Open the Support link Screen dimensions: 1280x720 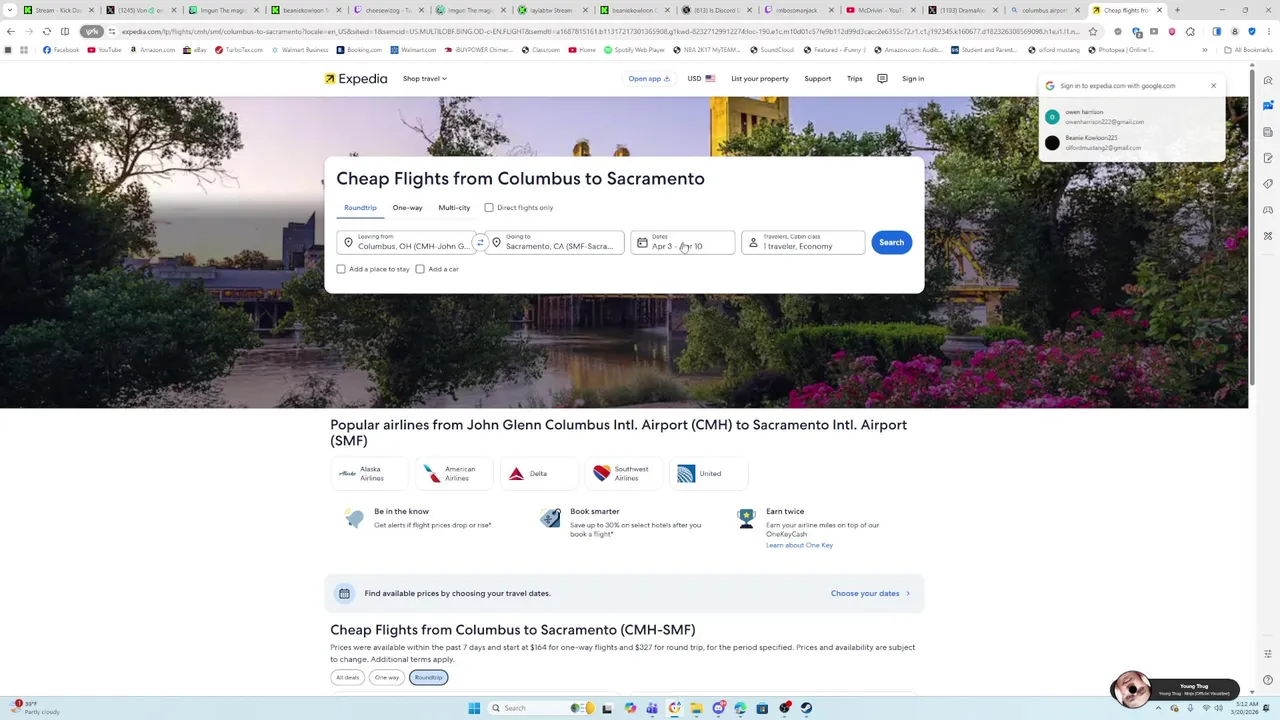tap(817, 79)
